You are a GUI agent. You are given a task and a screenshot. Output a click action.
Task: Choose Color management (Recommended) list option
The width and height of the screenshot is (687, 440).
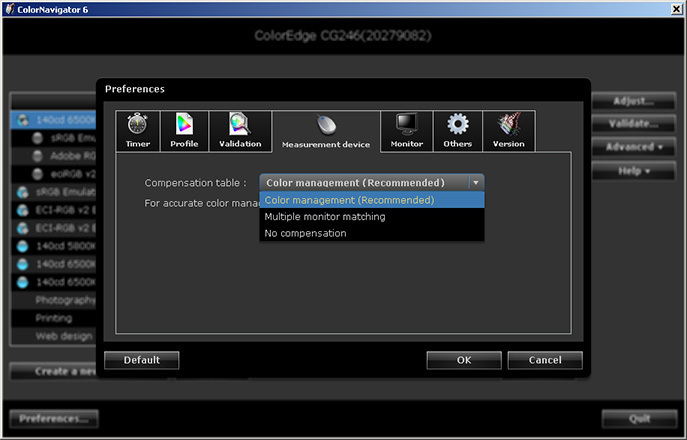tap(372, 200)
